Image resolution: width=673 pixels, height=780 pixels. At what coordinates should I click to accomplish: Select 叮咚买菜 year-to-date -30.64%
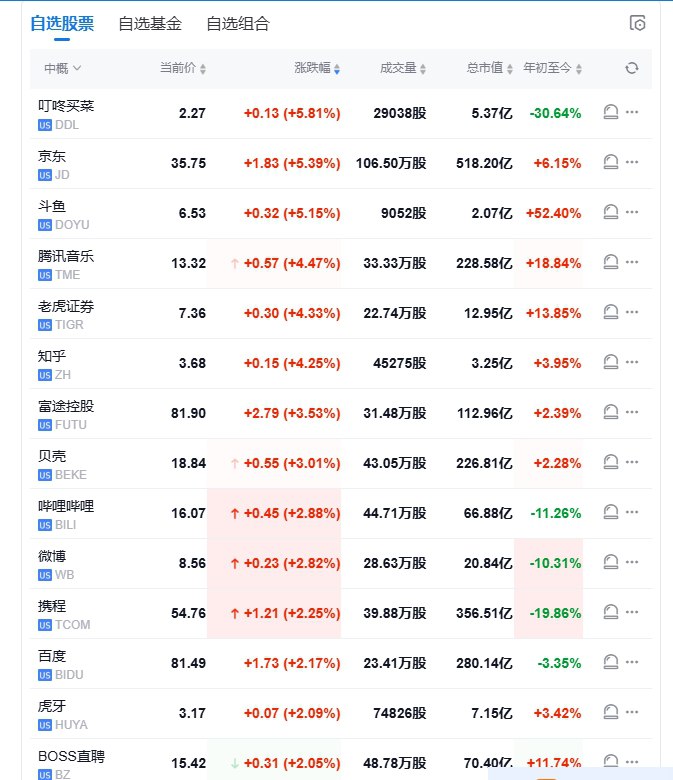coord(556,113)
